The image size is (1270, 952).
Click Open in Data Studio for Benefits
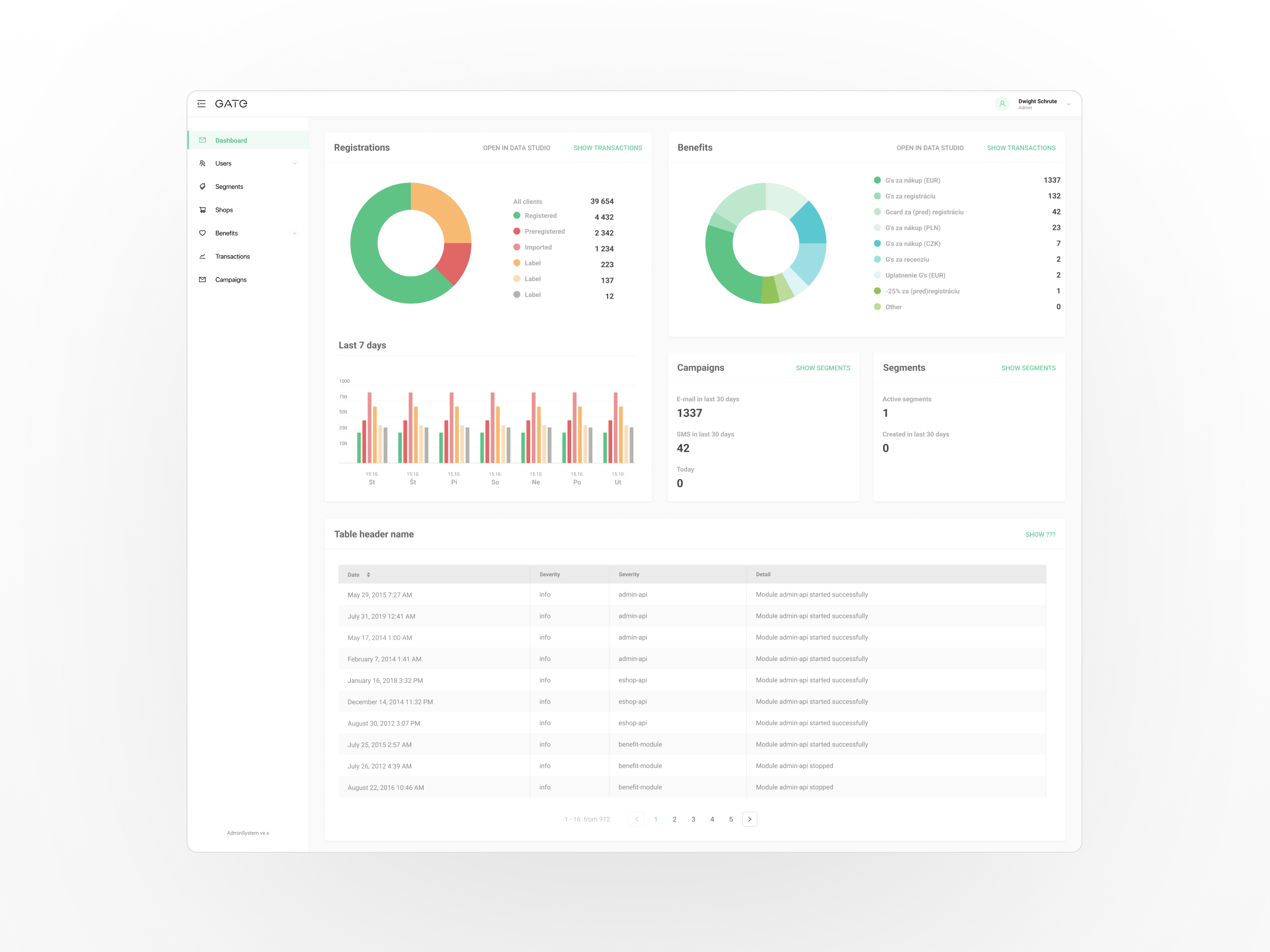click(x=930, y=148)
